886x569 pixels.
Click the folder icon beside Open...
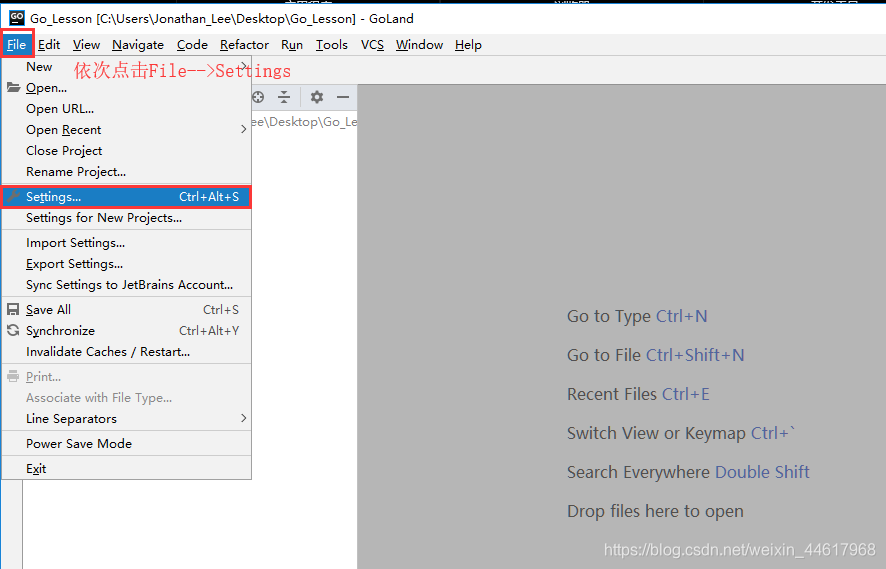tap(13, 88)
